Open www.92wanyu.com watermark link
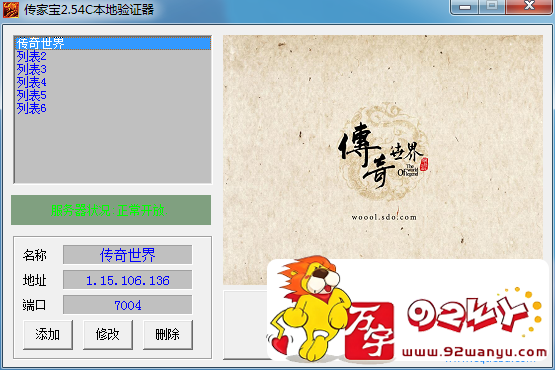This screenshot has width=555, height=370. point(474,352)
